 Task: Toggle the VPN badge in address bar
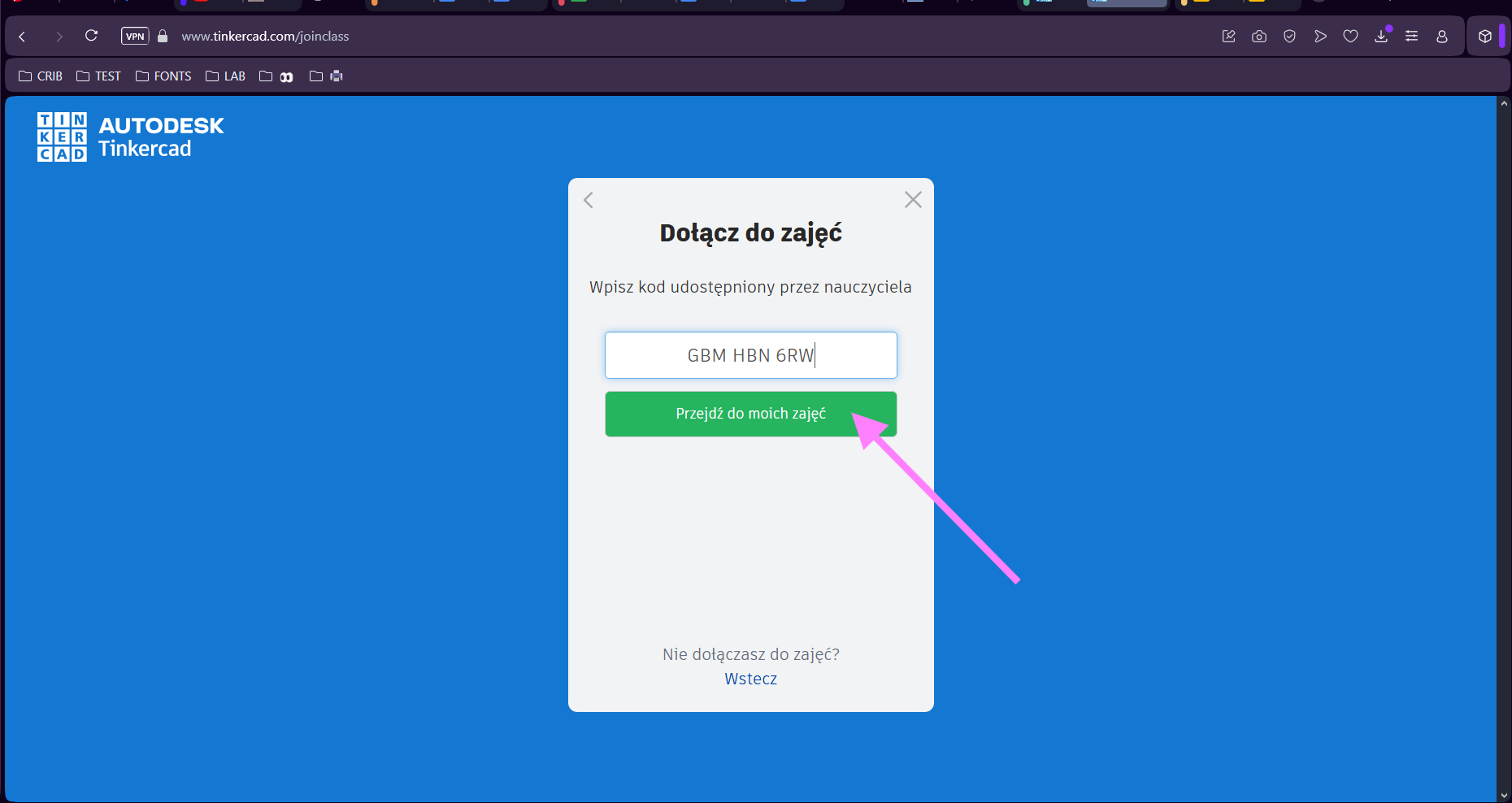135,37
